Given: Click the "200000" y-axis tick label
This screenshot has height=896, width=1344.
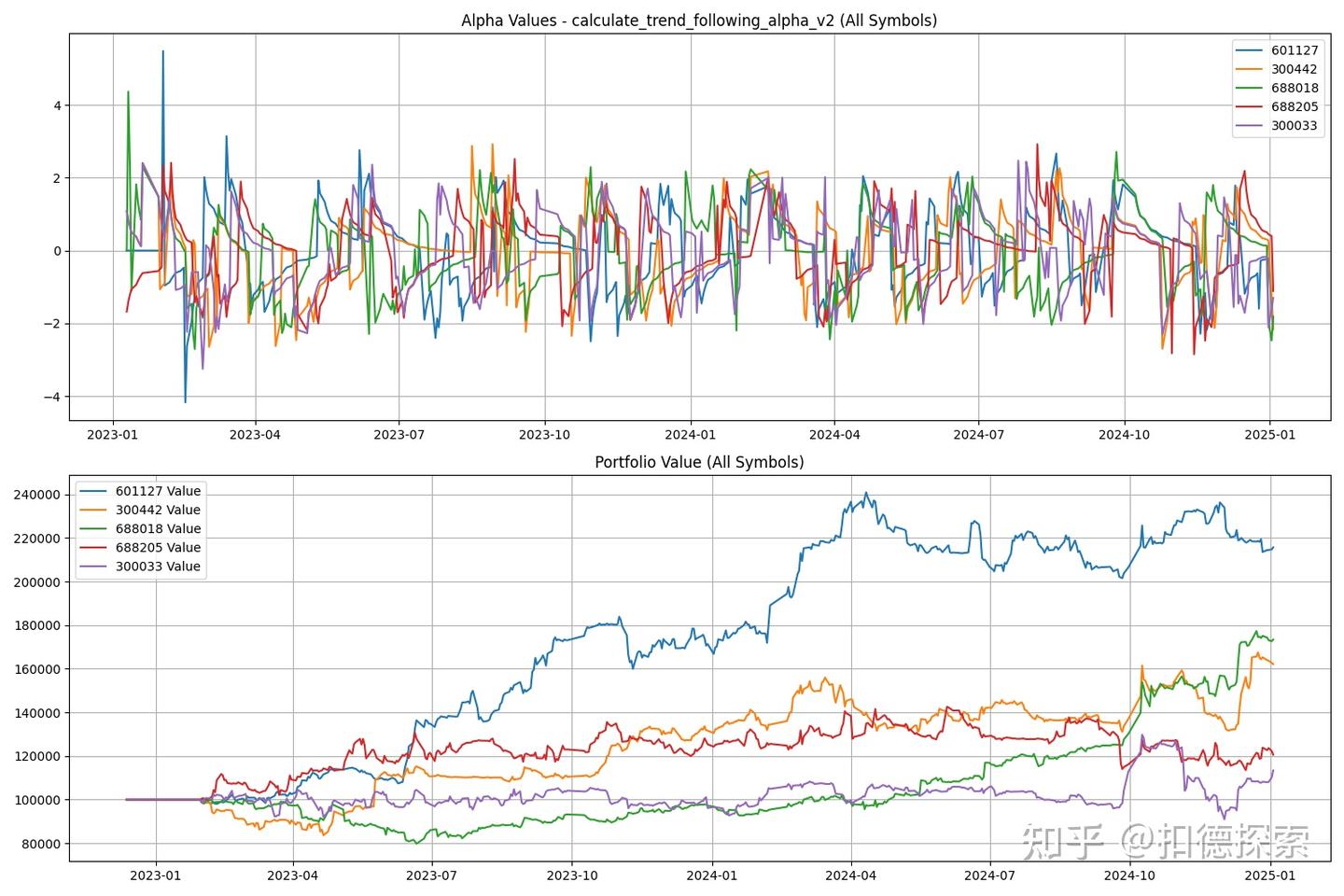Looking at the screenshot, I should point(37,582).
